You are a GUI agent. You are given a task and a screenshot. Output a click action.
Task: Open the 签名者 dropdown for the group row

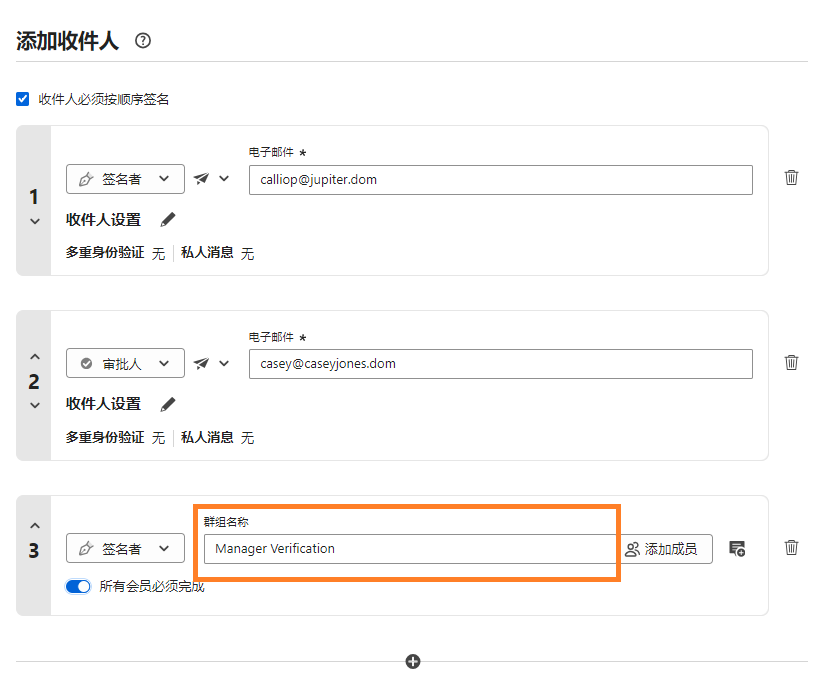pos(125,548)
